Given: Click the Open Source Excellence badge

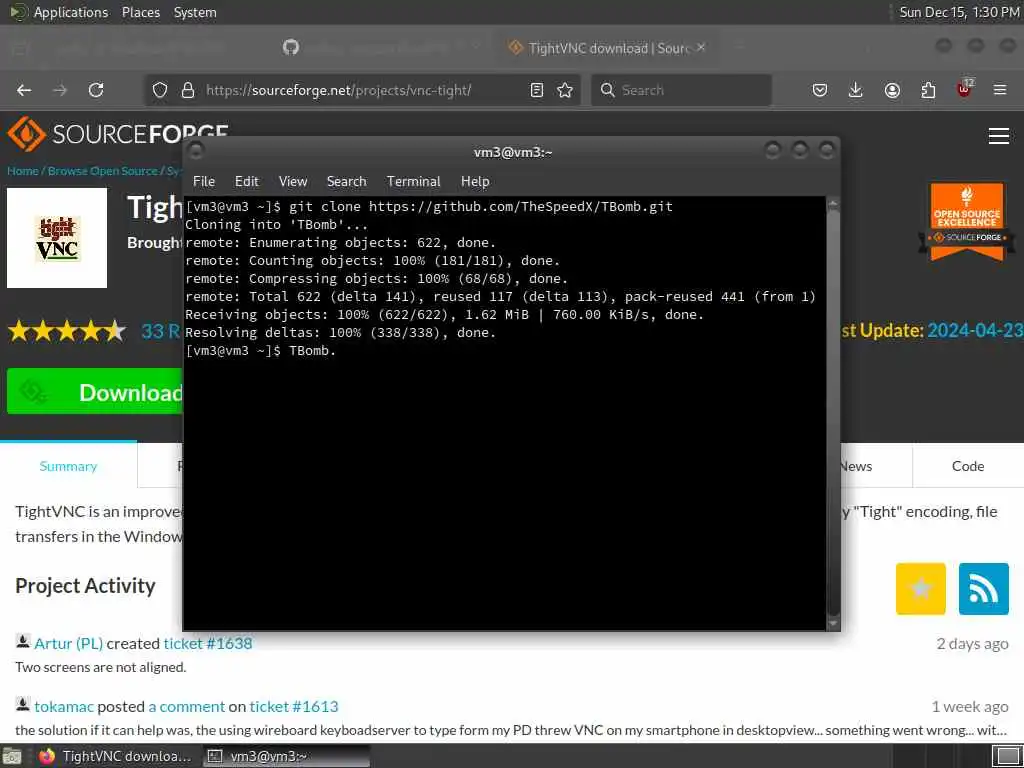Looking at the screenshot, I should click(967, 222).
